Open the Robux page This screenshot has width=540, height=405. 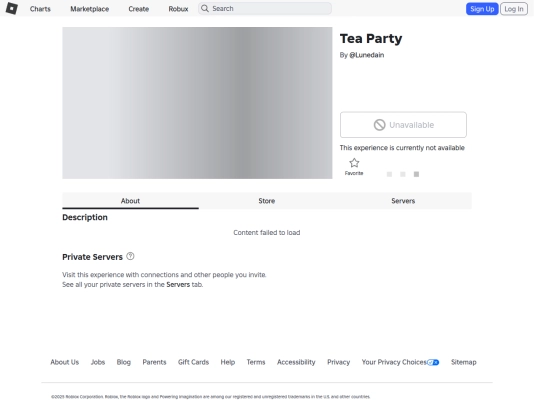[178, 9]
